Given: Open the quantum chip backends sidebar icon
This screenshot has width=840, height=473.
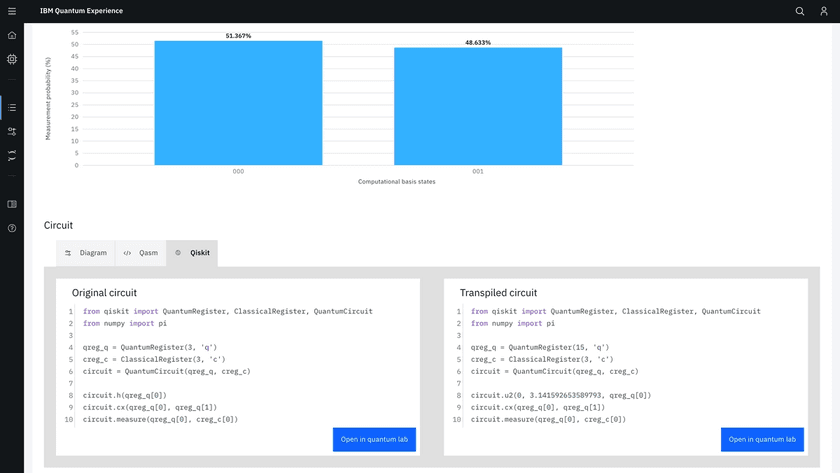Looking at the screenshot, I should (12, 59).
